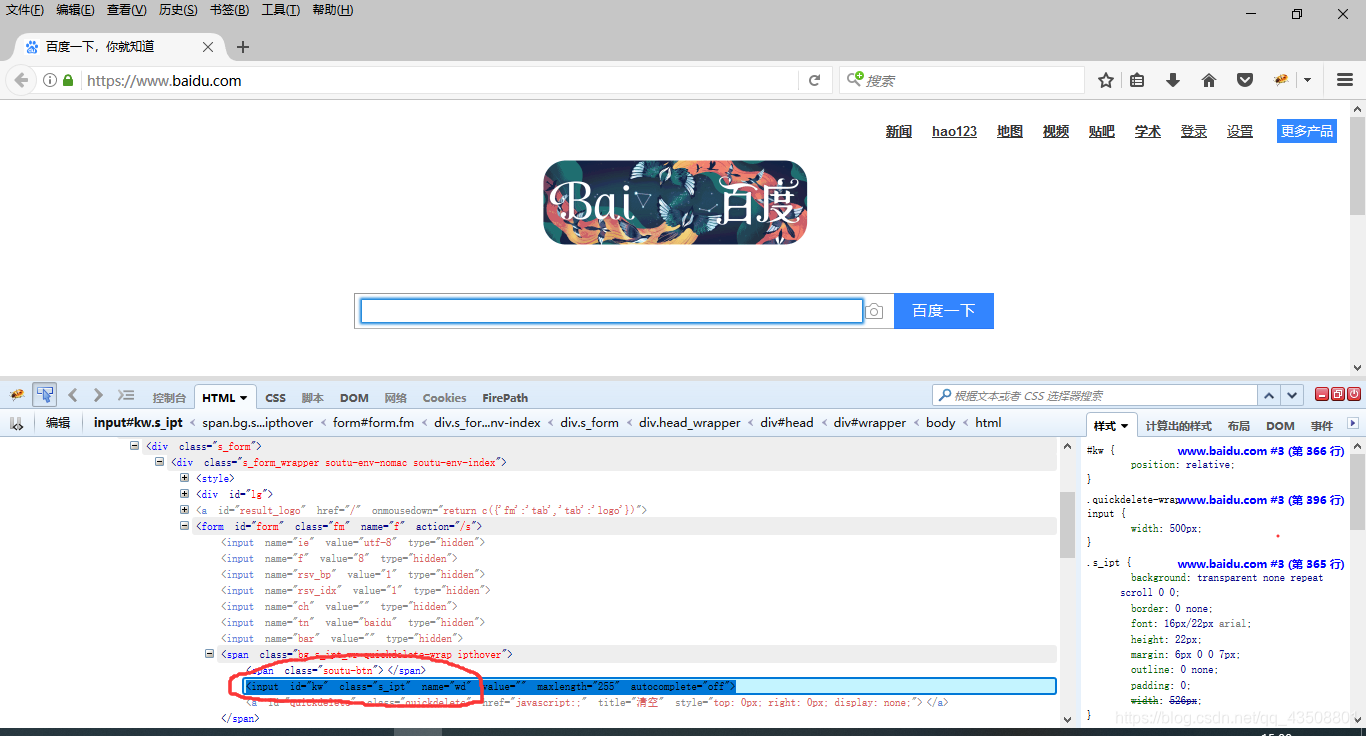Open dropdown arrow next to Firebug toolbar icon

(1307, 81)
